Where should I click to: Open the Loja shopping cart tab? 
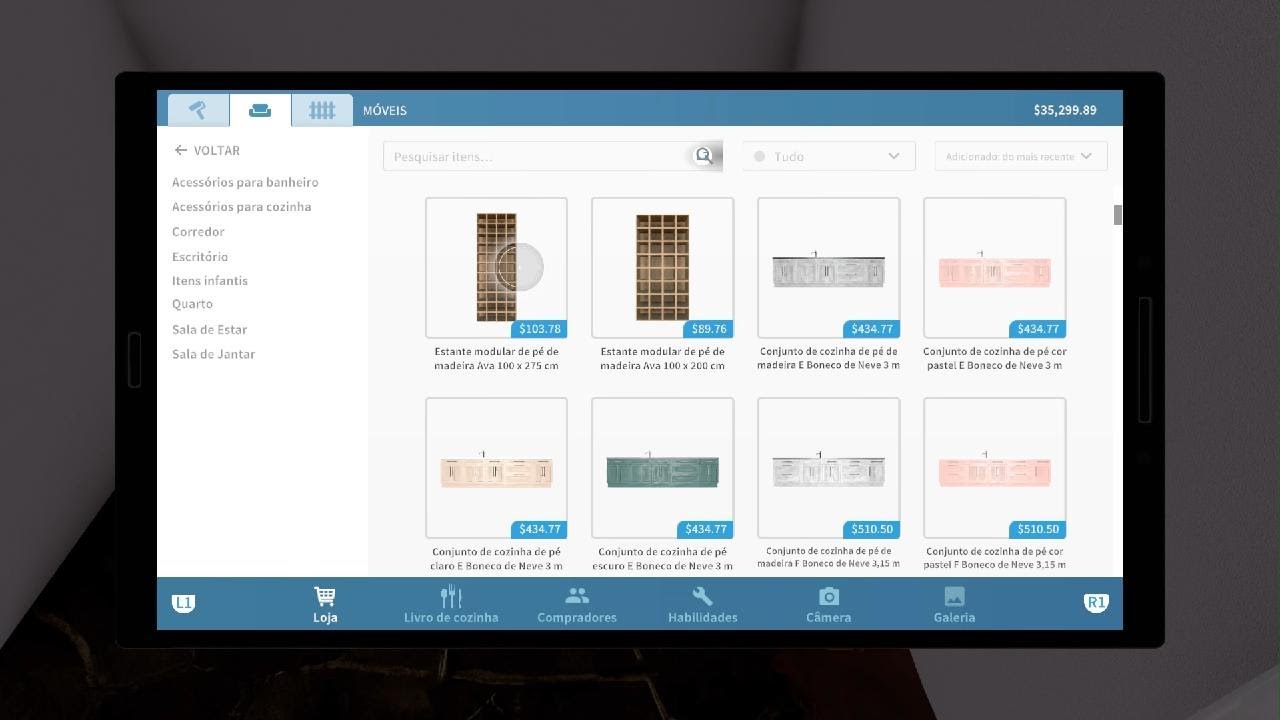325,604
